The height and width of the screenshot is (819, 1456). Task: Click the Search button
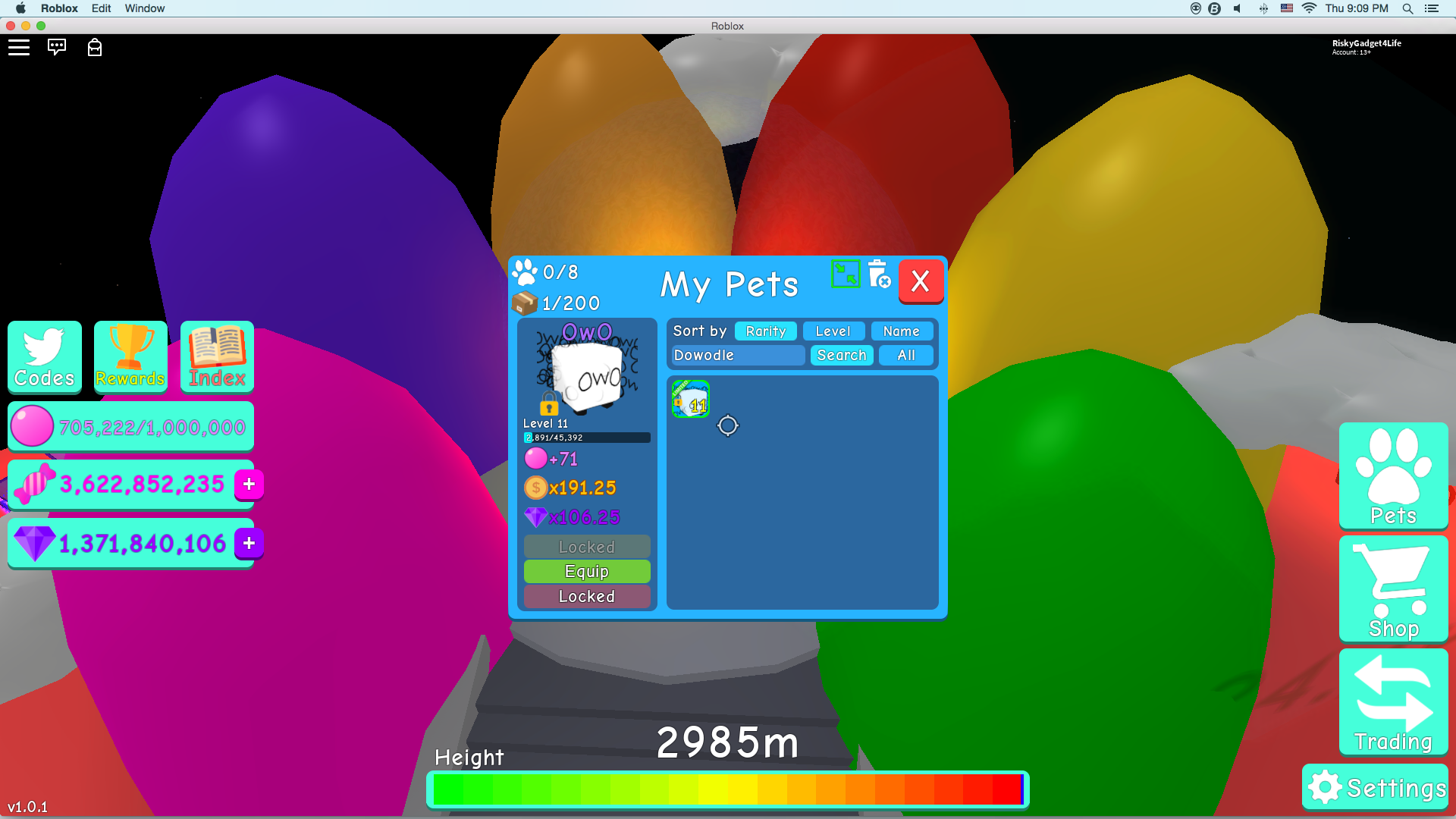[x=842, y=356]
